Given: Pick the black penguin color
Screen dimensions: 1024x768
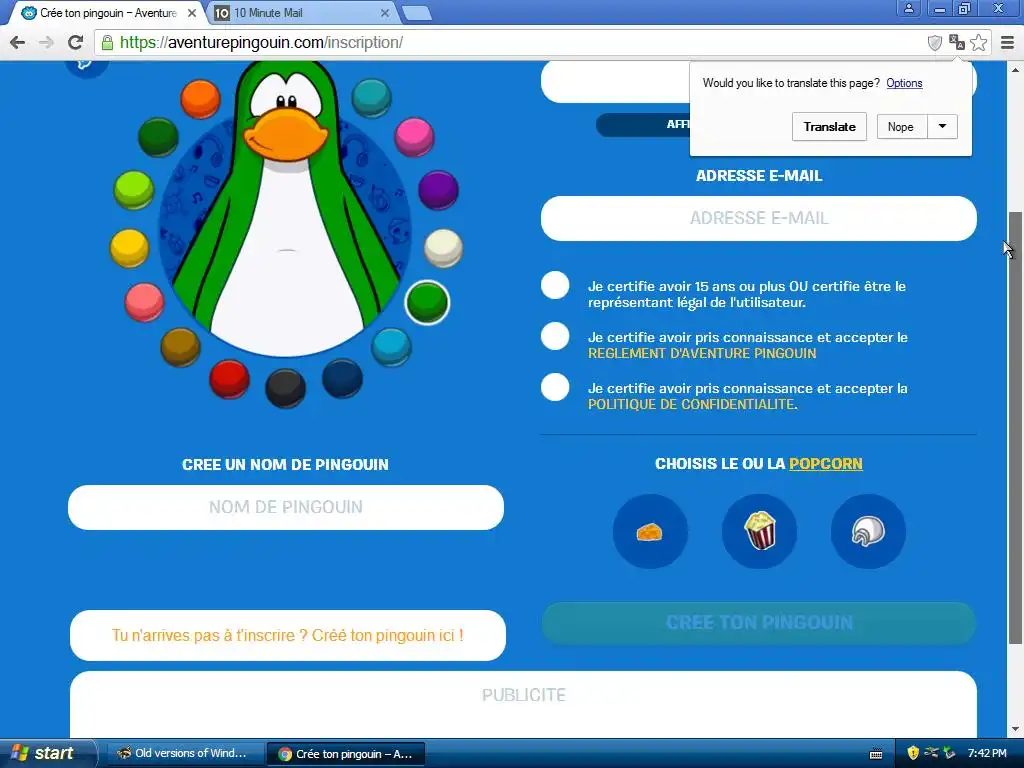Looking at the screenshot, I should (285, 388).
